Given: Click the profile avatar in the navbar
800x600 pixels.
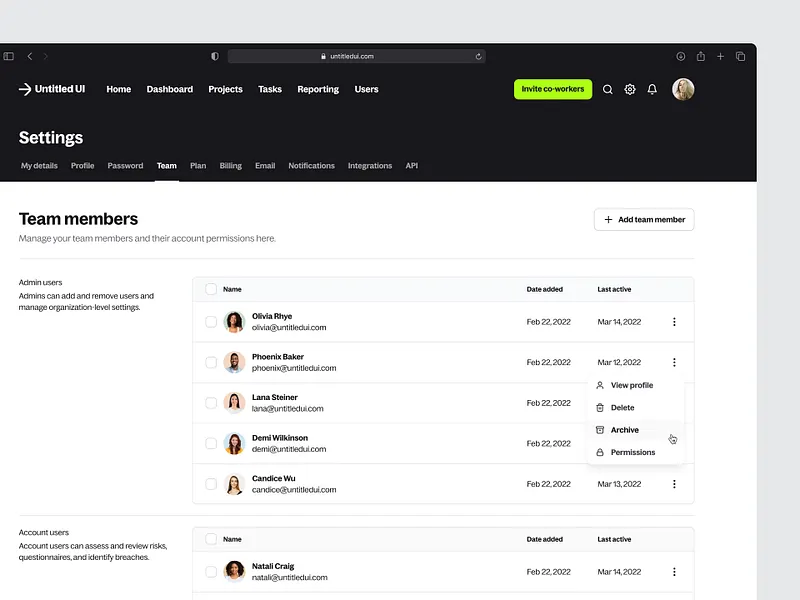Looking at the screenshot, I should click(683, 89).
